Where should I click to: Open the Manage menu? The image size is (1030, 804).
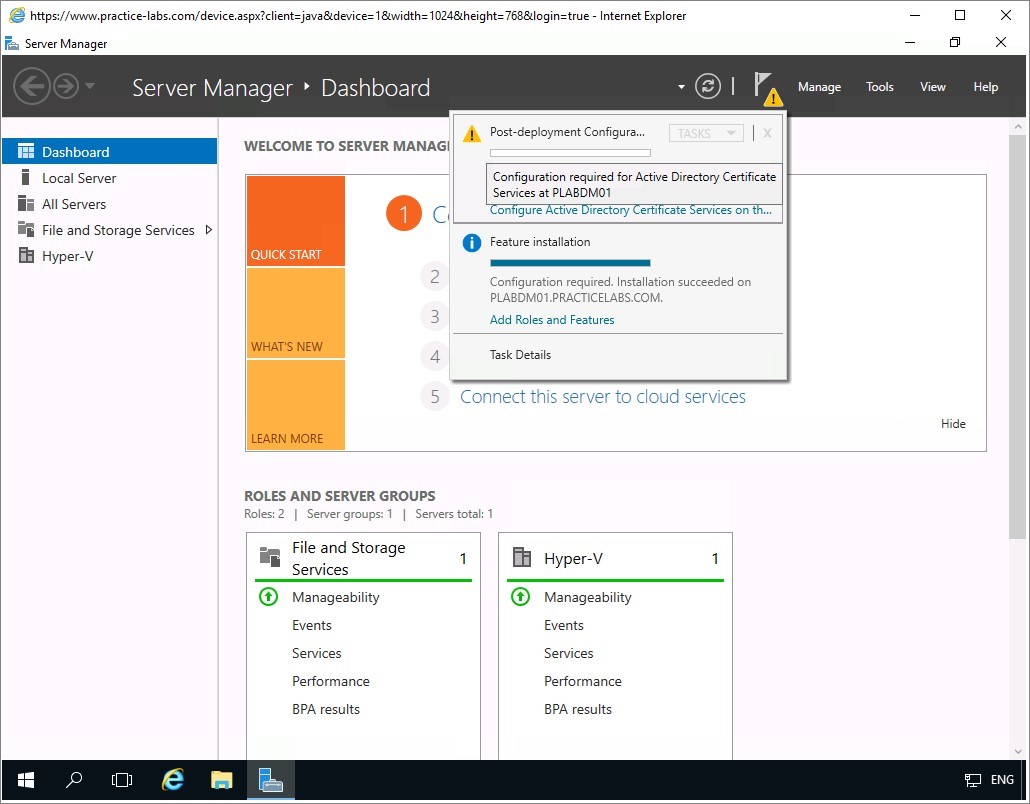point(819,87)
